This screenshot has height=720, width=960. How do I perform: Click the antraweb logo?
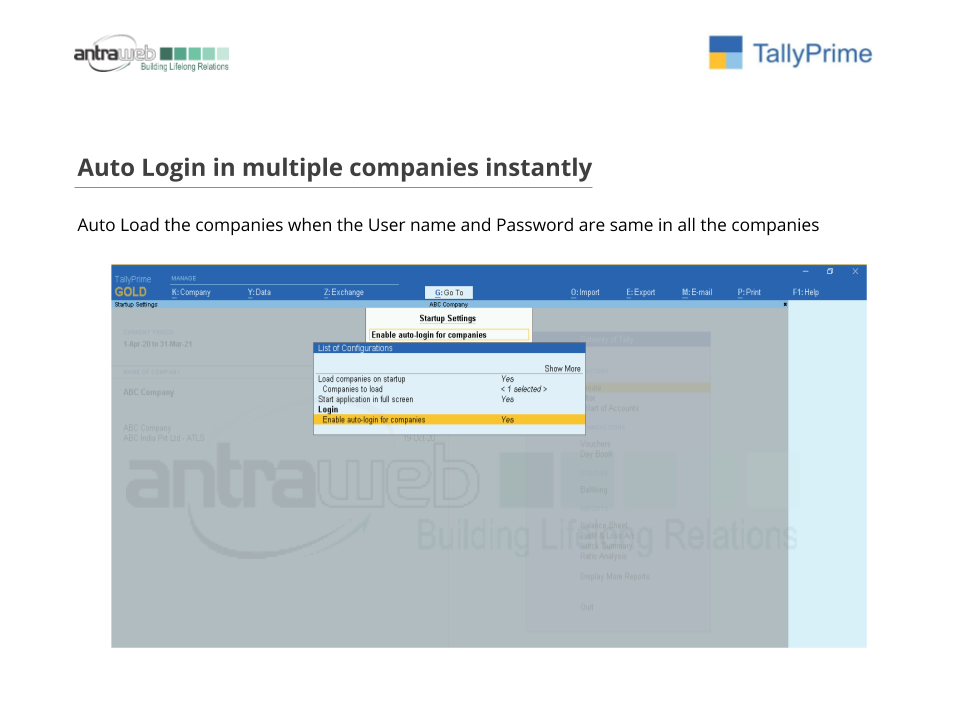(x=151, y=54)
